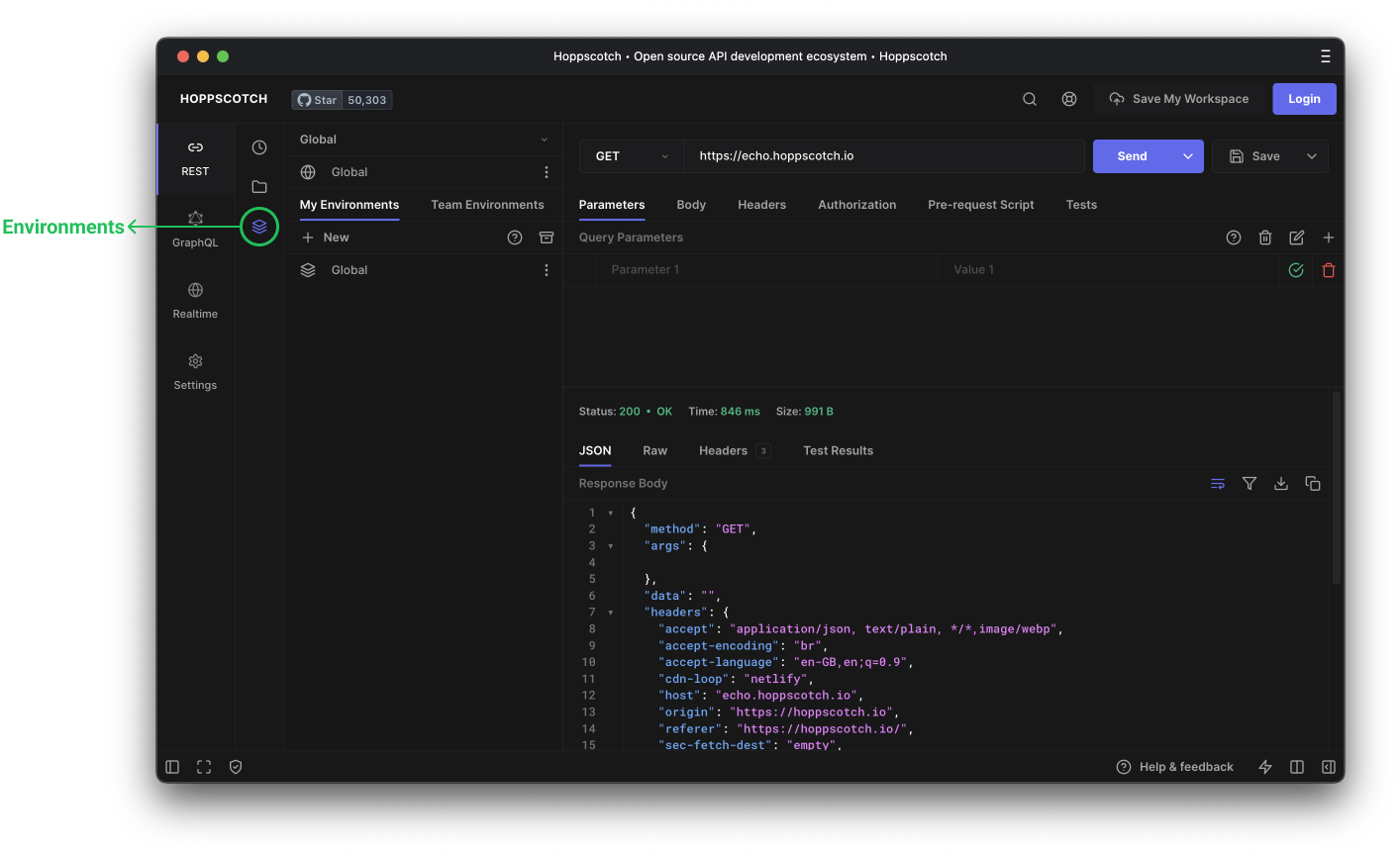Save the current request

tap(1254, 156)
